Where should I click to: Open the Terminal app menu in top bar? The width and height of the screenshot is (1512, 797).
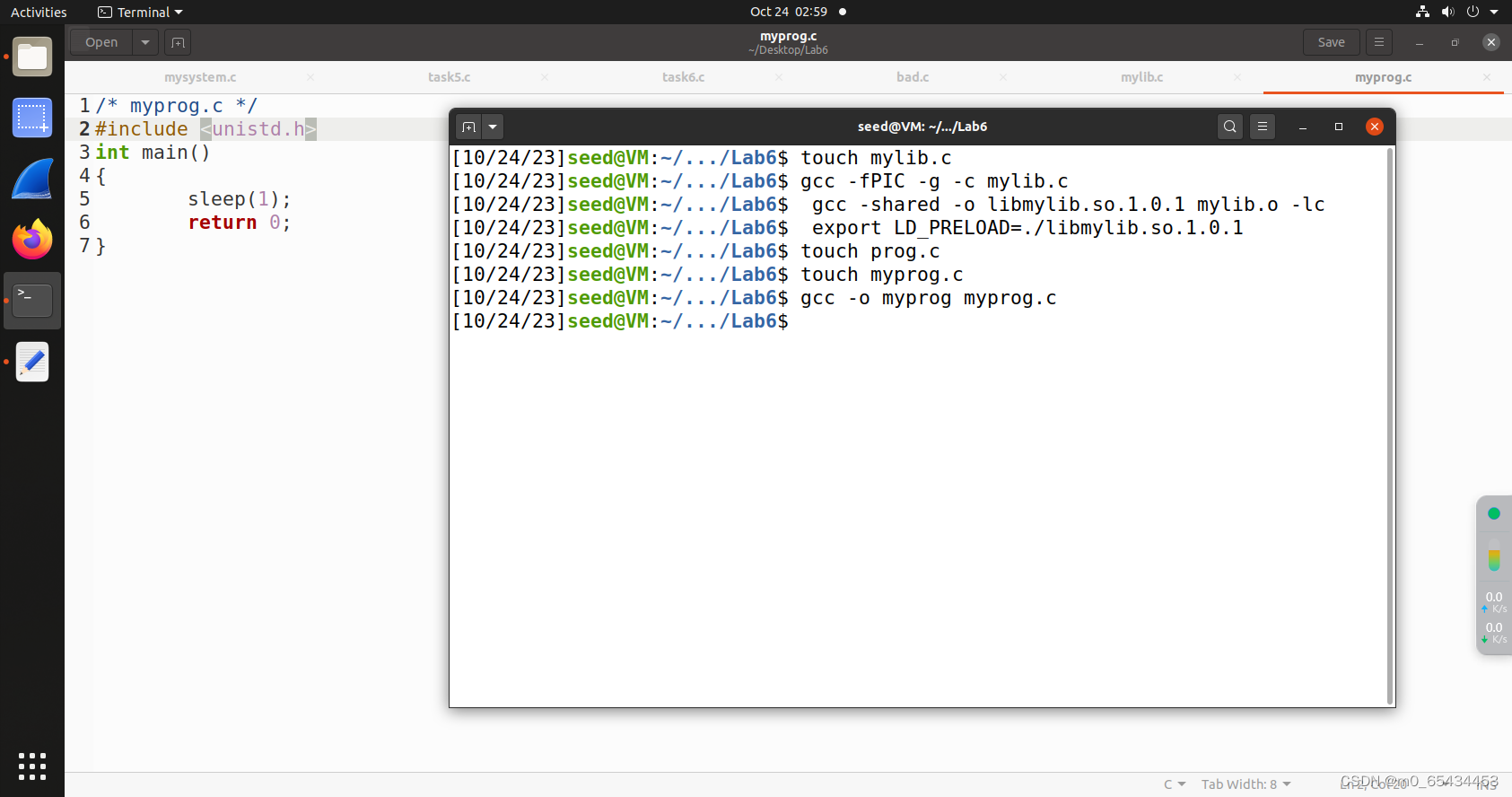(140, 12)
